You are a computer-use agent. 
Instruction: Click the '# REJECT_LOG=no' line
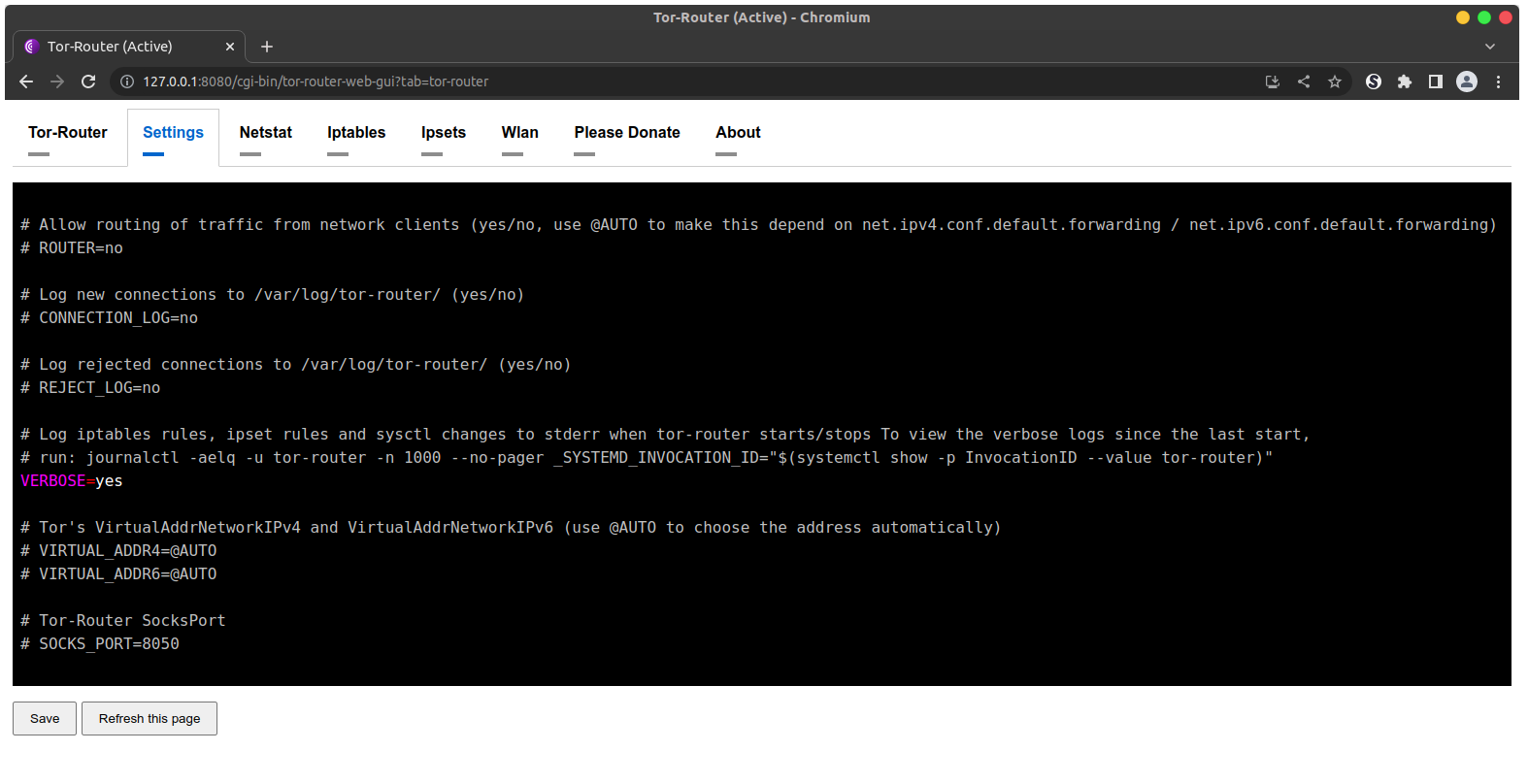[90, 388]
